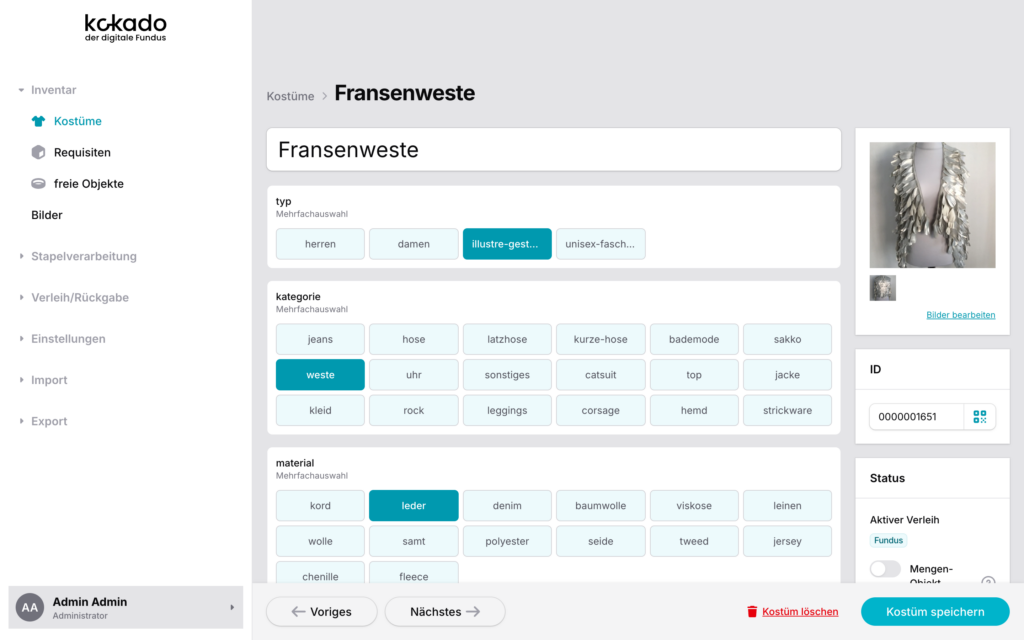Toggle the Mengen-Objekt switch
This screenshot has width=1024, height=640.
886,569
